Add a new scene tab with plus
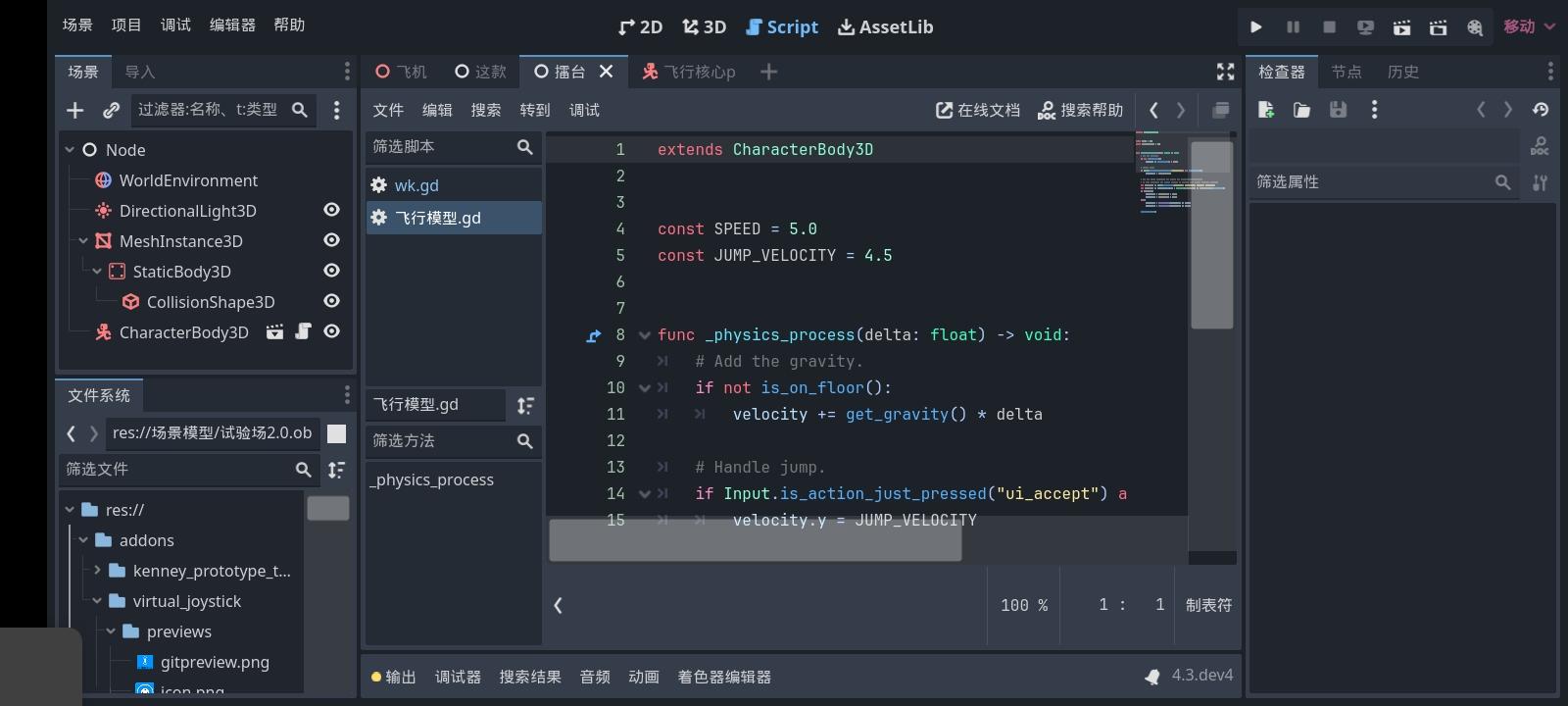This screenshot has height=706, width=1568. (x=768, y=72)
